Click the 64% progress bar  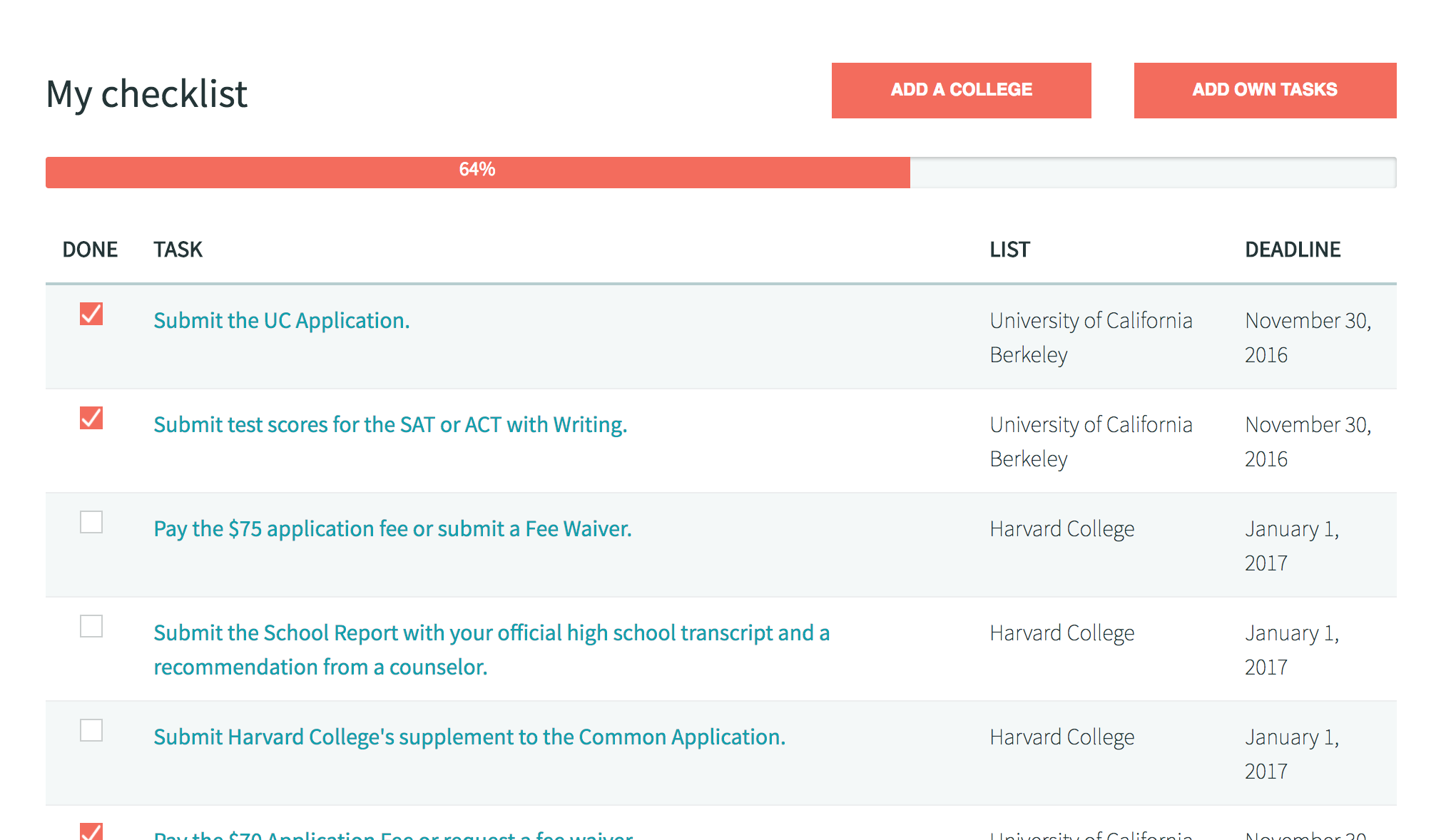click(x=477, y=172)
